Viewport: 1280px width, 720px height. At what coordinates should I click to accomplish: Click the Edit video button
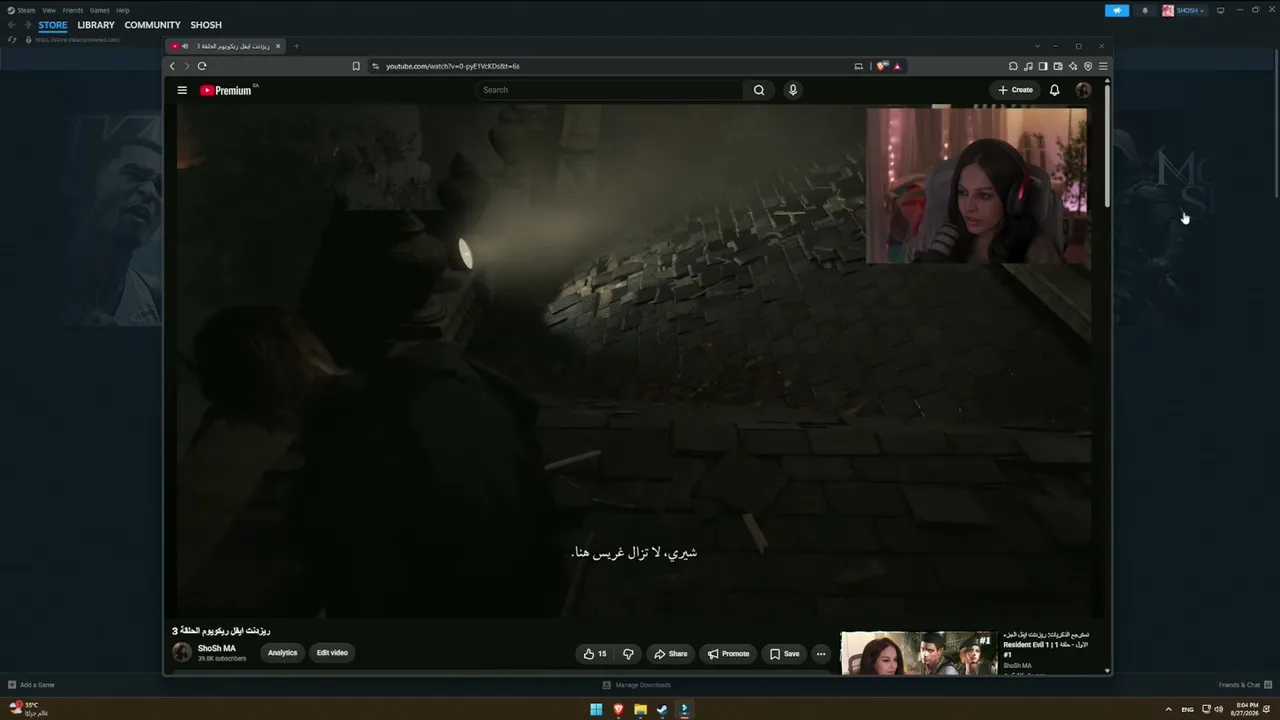click(332, 653)
